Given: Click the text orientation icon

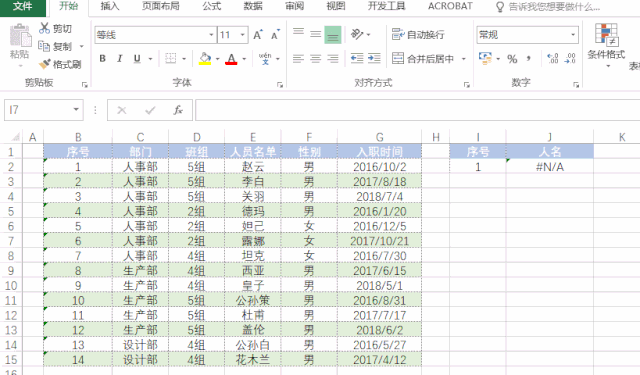Looking at the screenshot, I should [x=357, y=34].
